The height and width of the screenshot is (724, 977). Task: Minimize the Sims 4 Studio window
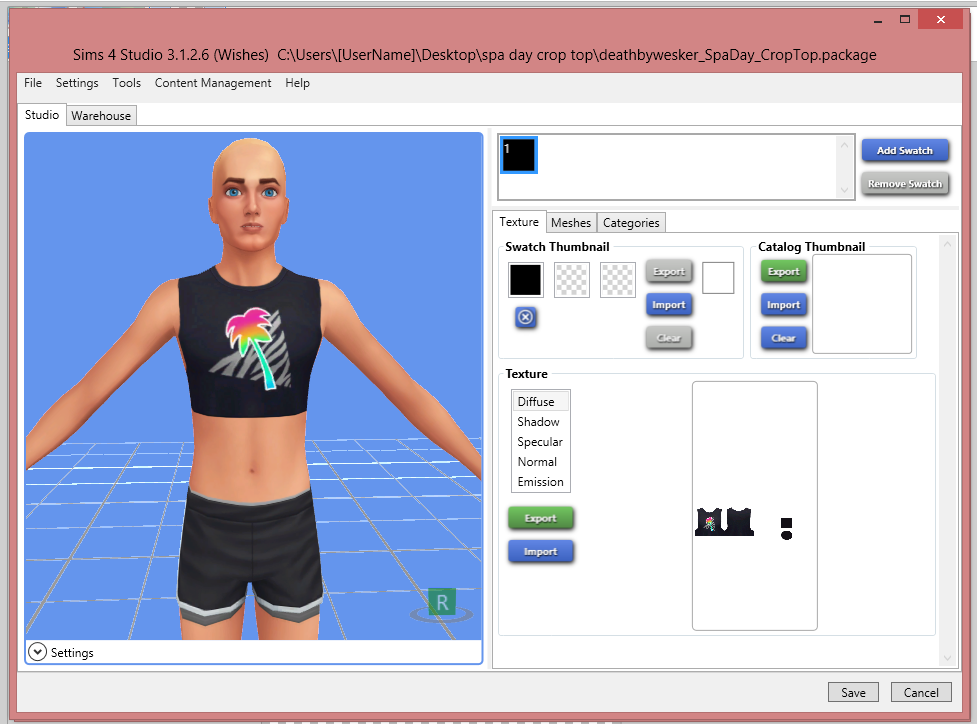tap(878, 20)
